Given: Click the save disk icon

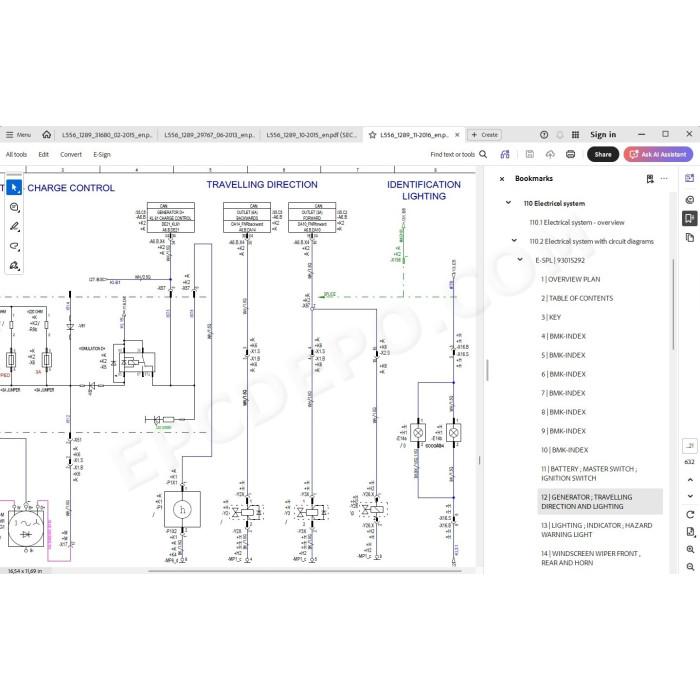Looking at the screenshot, I should [529, 154].
